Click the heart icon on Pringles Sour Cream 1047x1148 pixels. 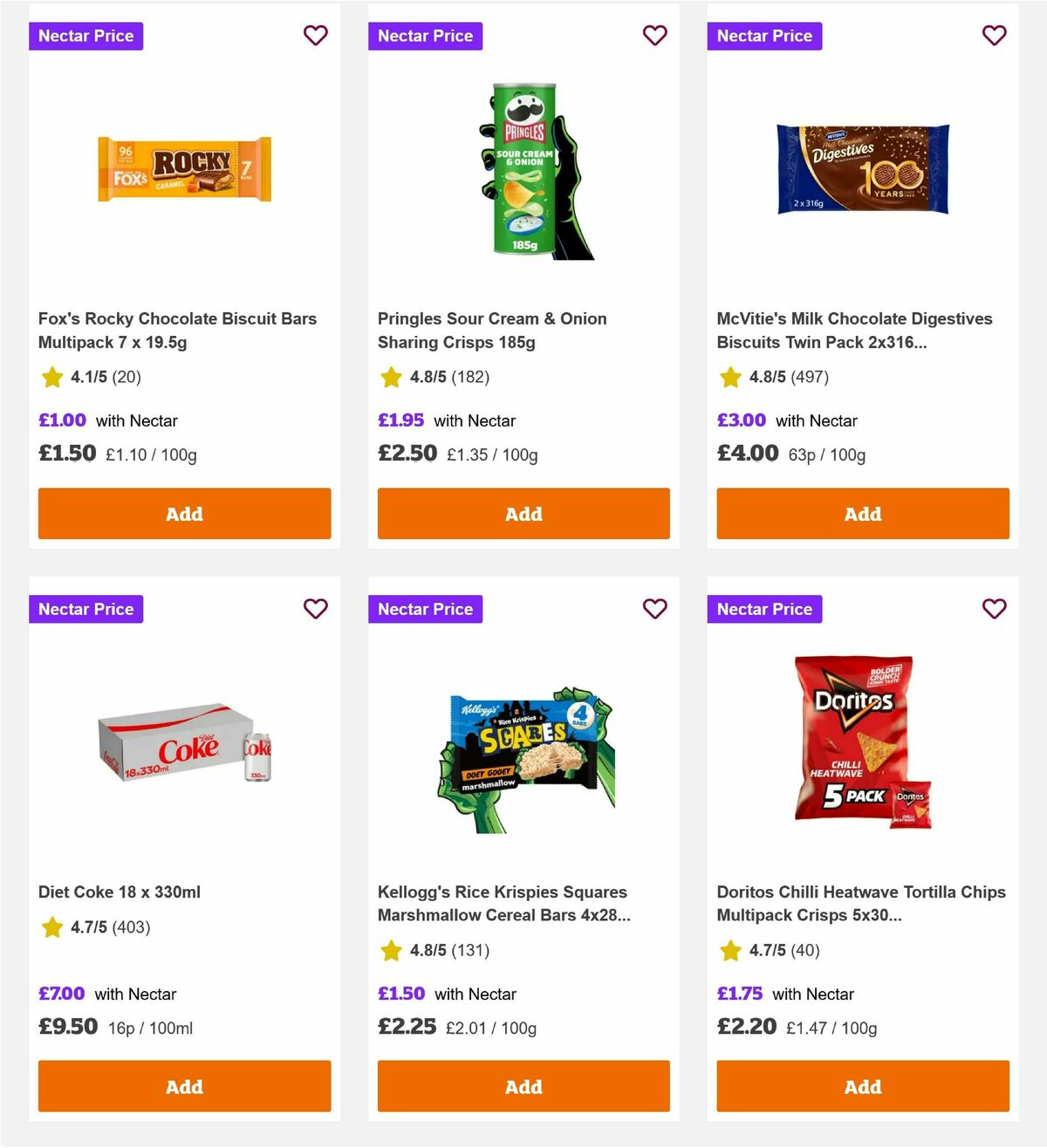[x=655, y=36]
